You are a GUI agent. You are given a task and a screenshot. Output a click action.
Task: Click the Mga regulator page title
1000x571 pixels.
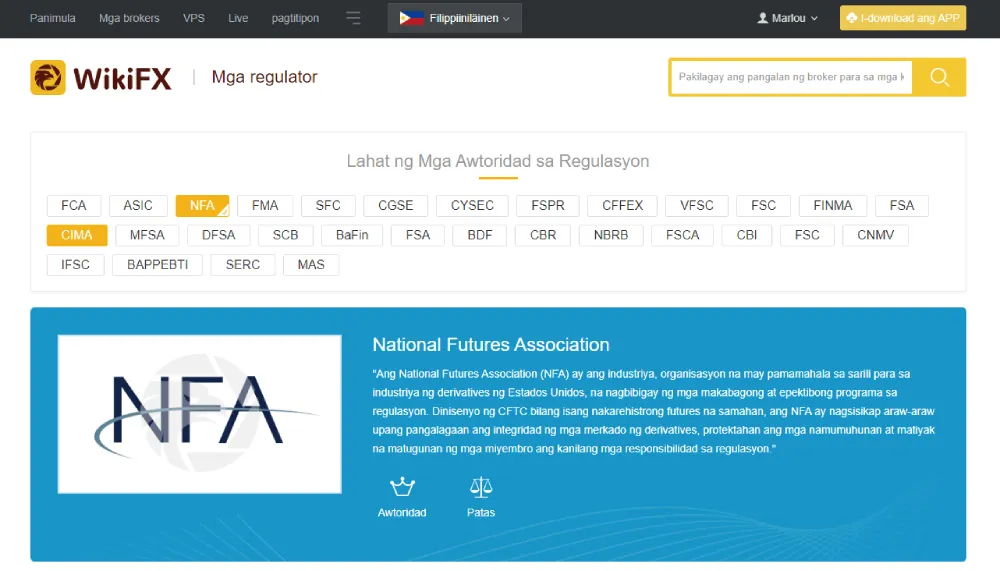264,77
